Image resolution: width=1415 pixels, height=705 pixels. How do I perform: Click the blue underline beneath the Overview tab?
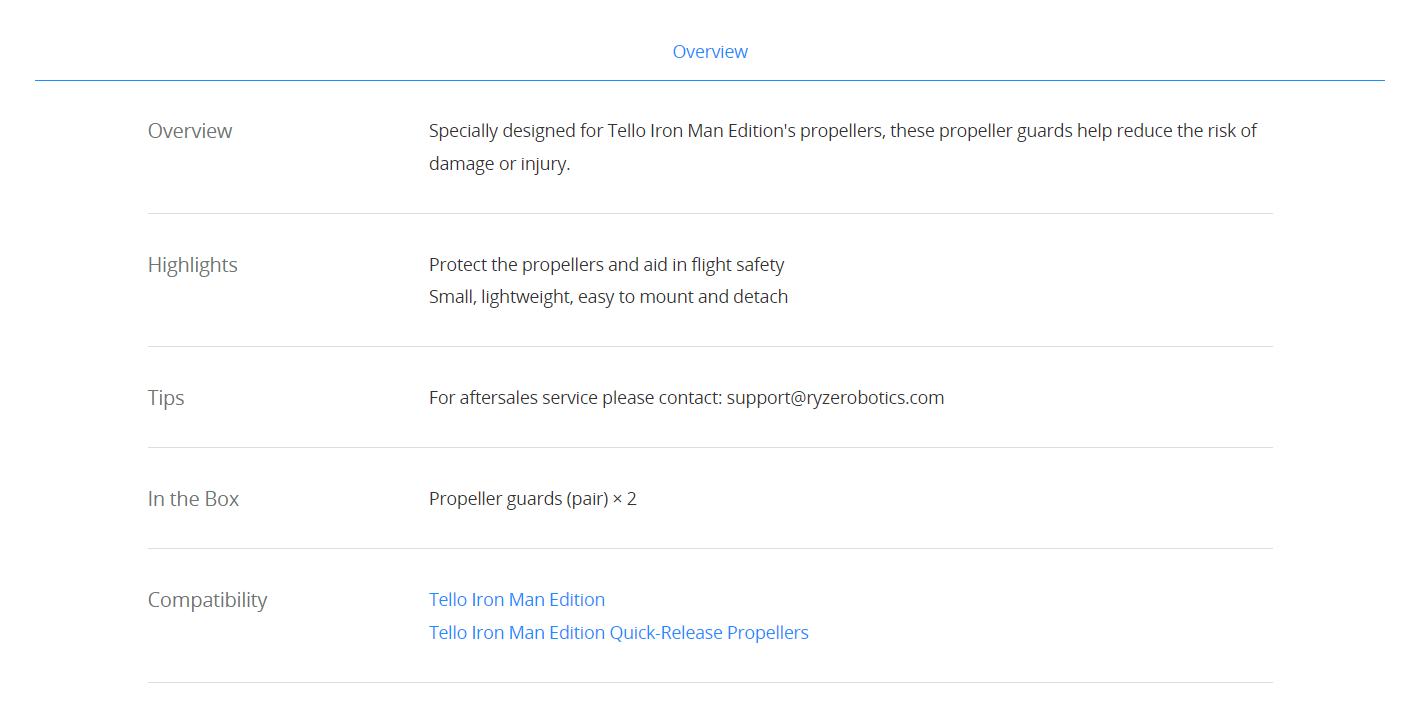(x=710, y=80)
